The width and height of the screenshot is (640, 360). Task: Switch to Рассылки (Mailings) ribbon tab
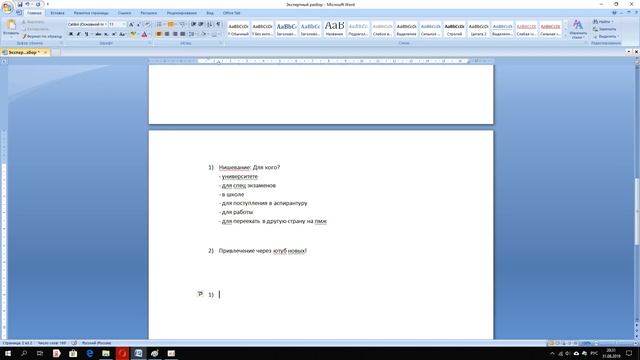pos(149,13)
